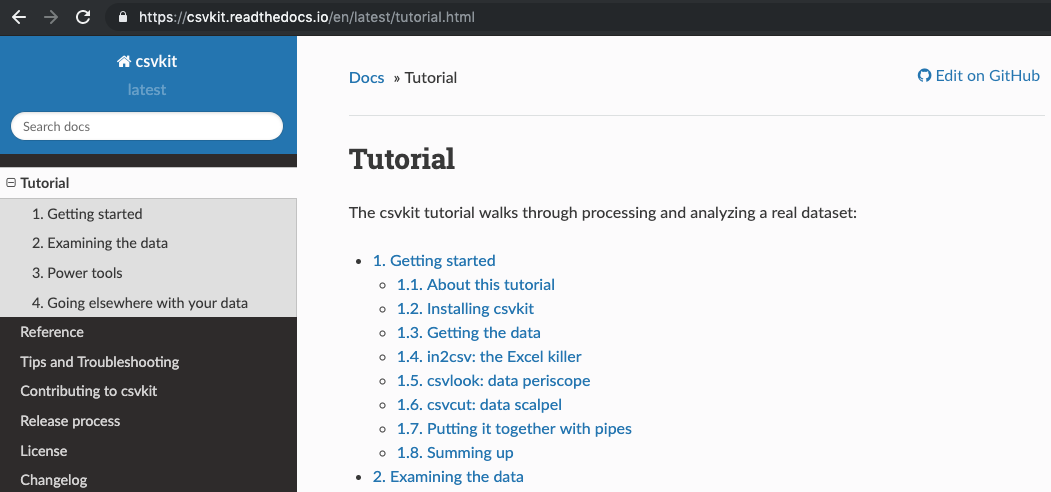The image size is (1051, 492).
Task: Open '1.2. Installing csvkit'
Action: click(465, 309)
